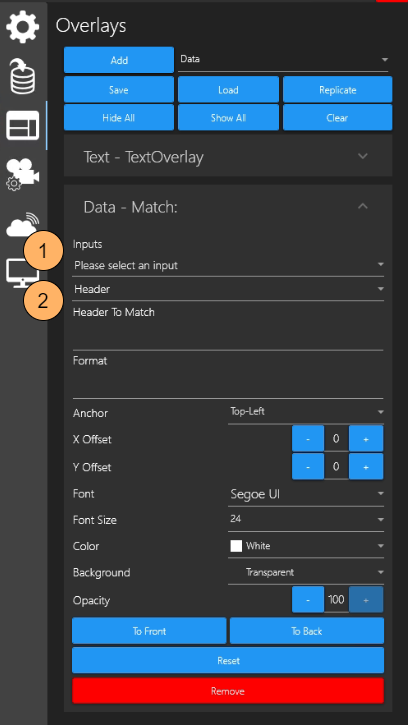Click the Add overlay button
The image size is (408, 725).
click(x=119, y=60)
